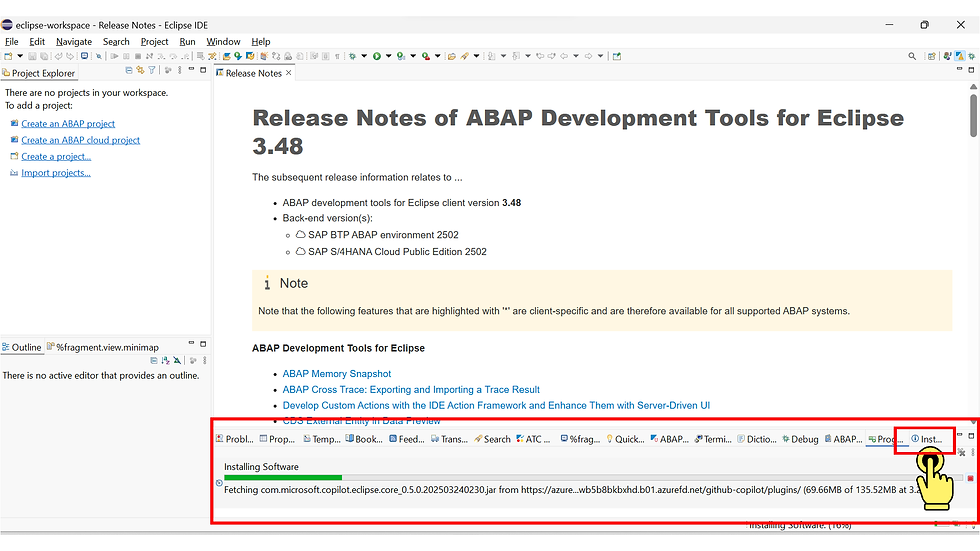Select the Debug tab in bottom panel
Screen dimensions: 980x551
(x=800, y=439)
